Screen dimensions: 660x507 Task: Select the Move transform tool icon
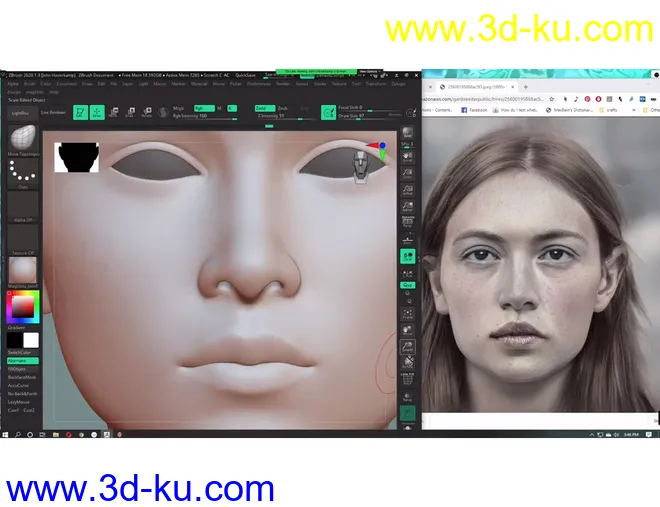pyautogui.click(x=113, y=112)
